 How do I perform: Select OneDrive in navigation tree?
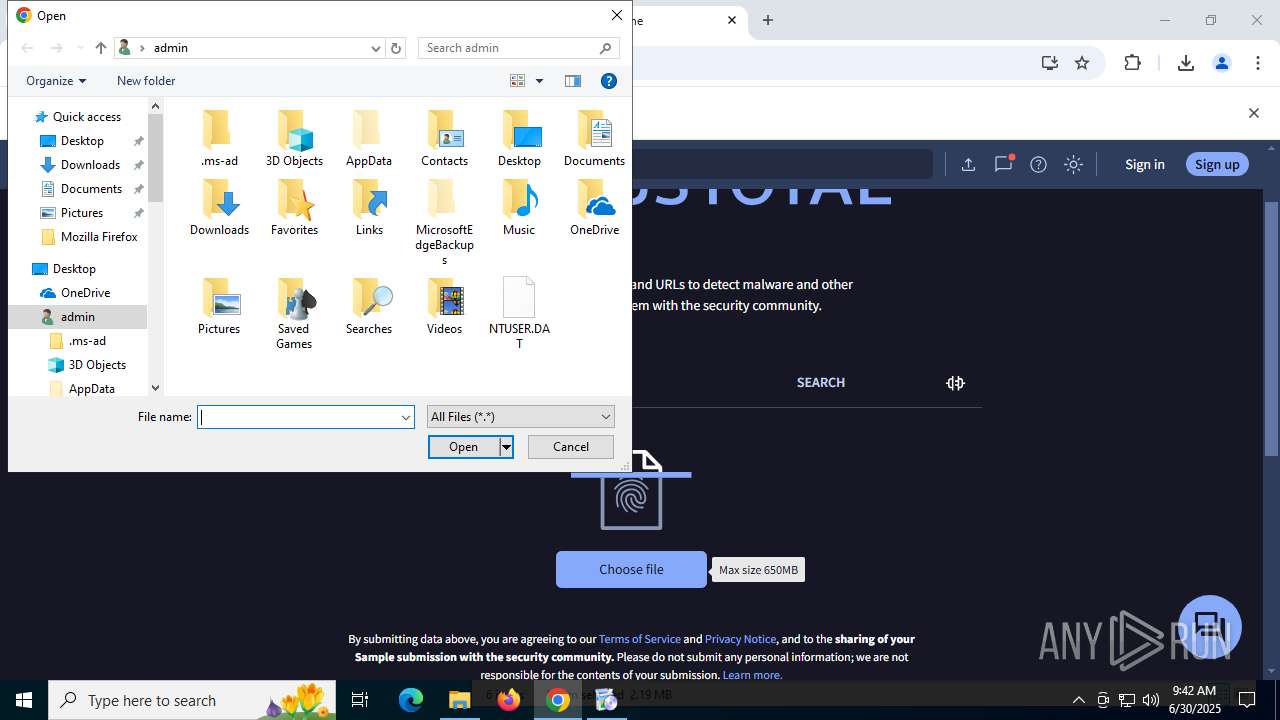point(85,293)
